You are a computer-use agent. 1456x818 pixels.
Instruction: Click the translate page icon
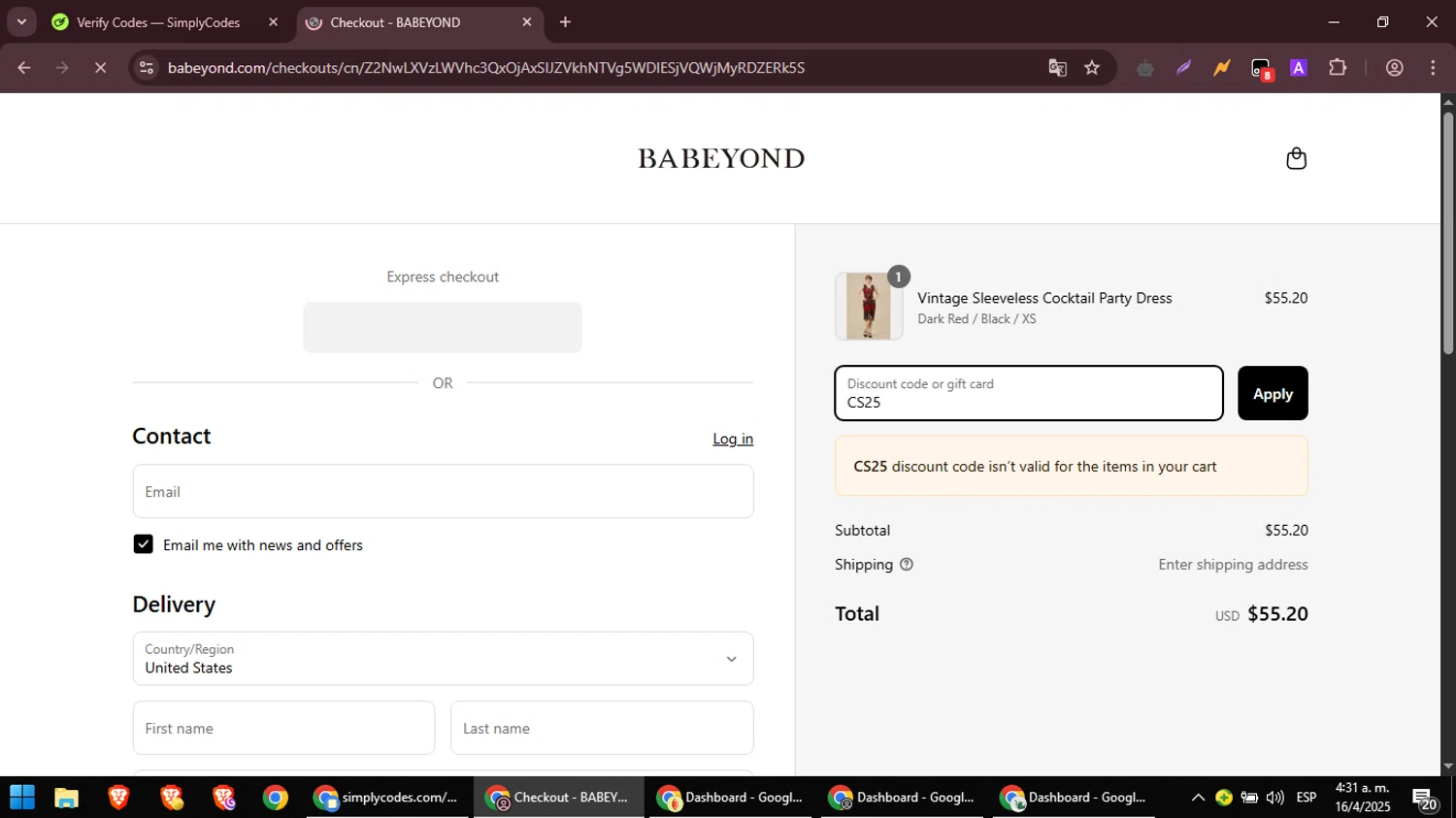click(x=1057, y=68)
